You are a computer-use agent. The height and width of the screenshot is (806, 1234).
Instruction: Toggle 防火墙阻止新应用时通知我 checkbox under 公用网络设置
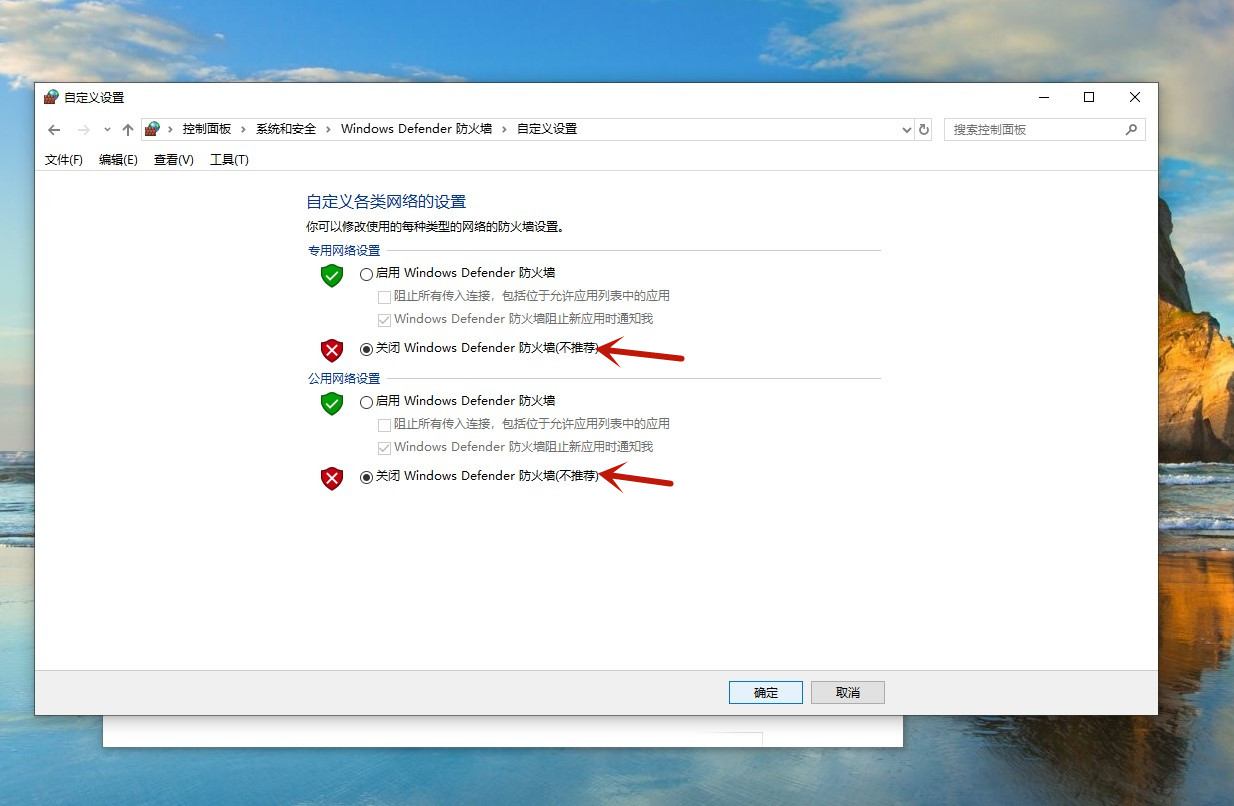click(384, 448)
